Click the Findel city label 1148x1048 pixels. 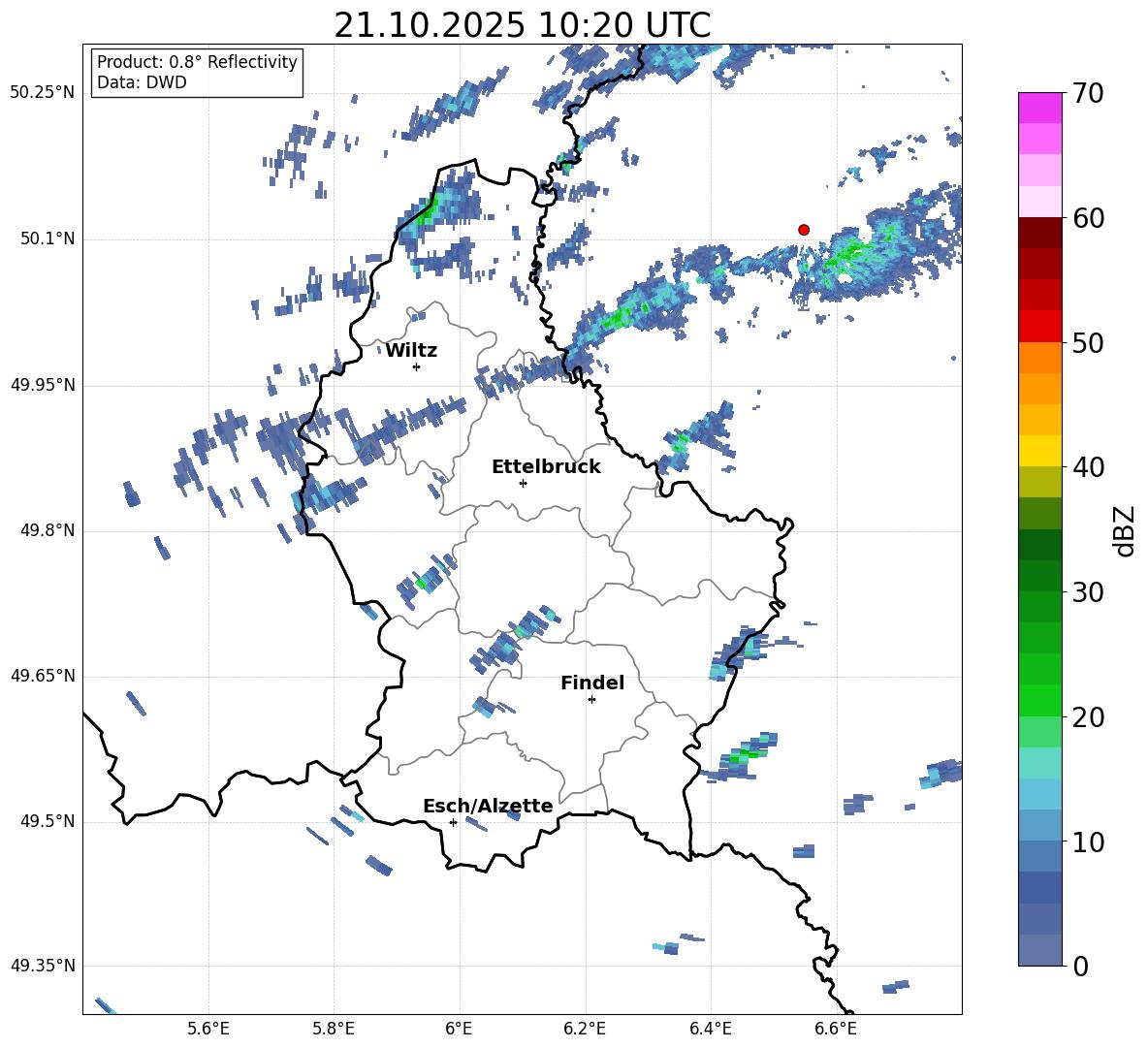click(592, 683)
